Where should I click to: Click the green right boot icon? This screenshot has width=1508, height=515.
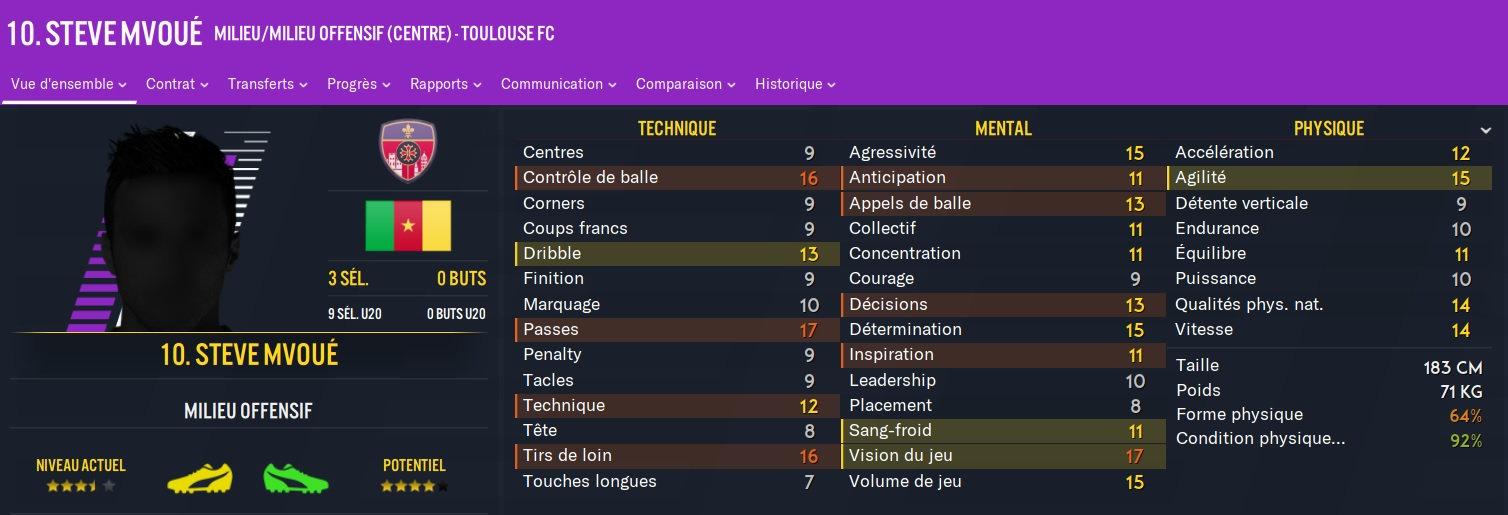pos(295,477)
